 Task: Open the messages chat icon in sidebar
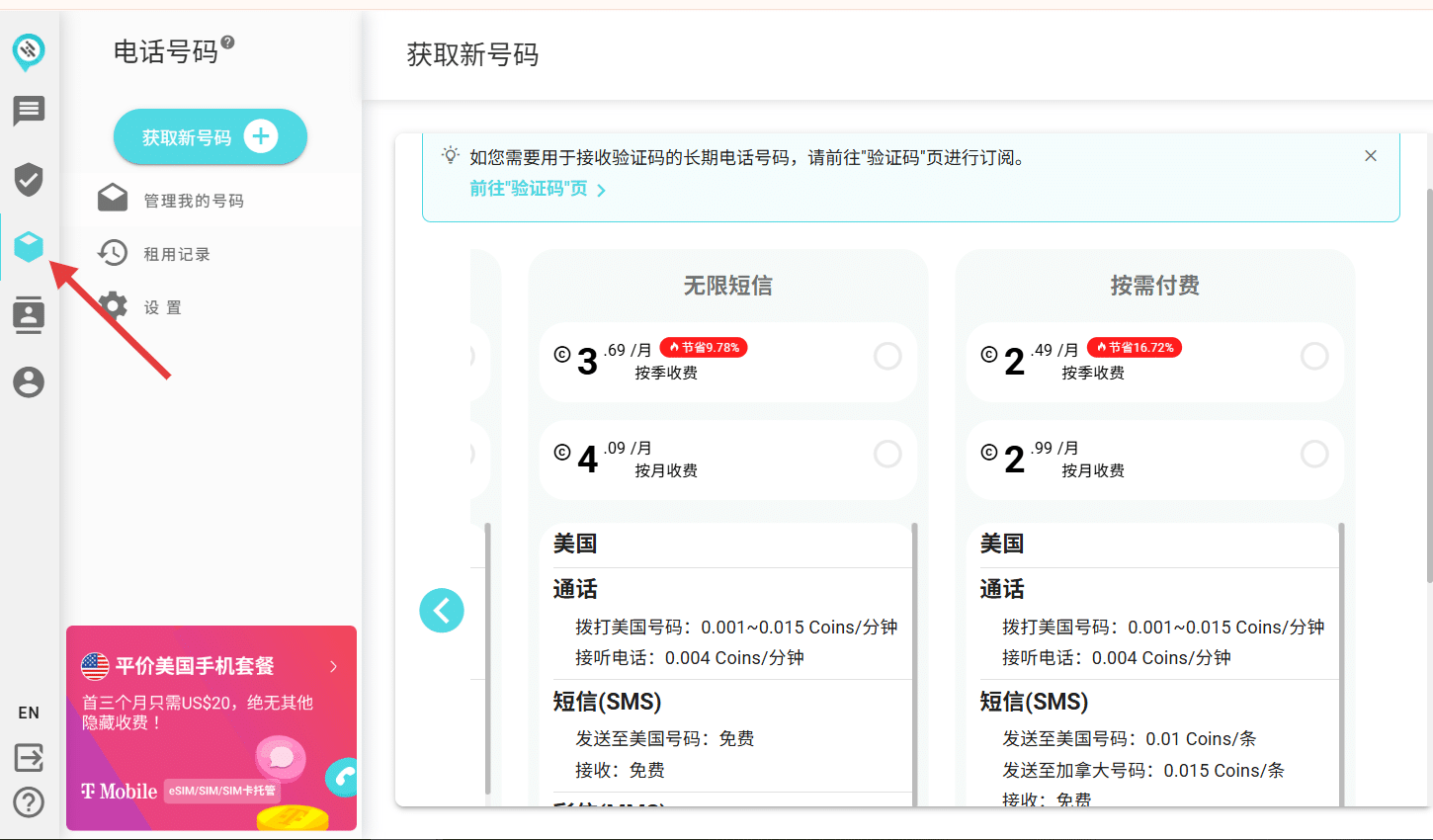[29, 111]
